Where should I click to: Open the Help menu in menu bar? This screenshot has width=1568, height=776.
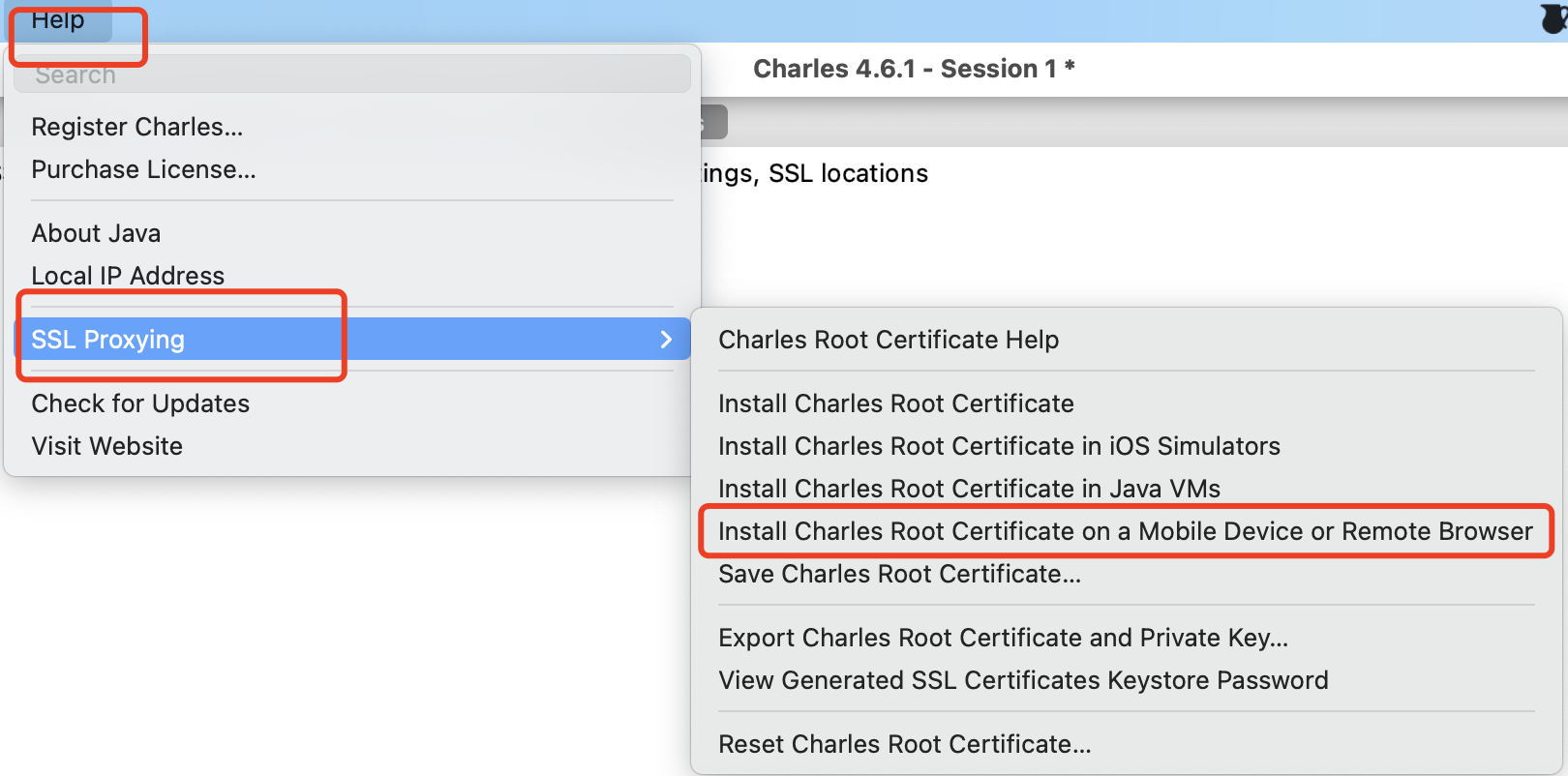58,19
